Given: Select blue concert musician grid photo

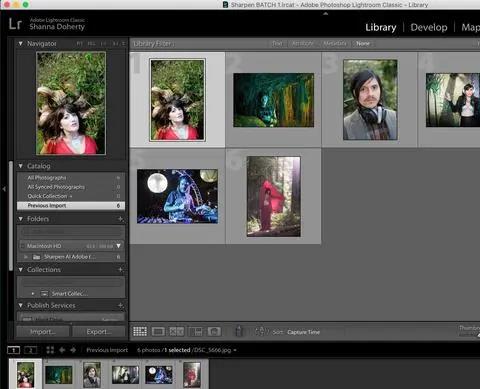Looking at the screenshot, I should (177, 196).
